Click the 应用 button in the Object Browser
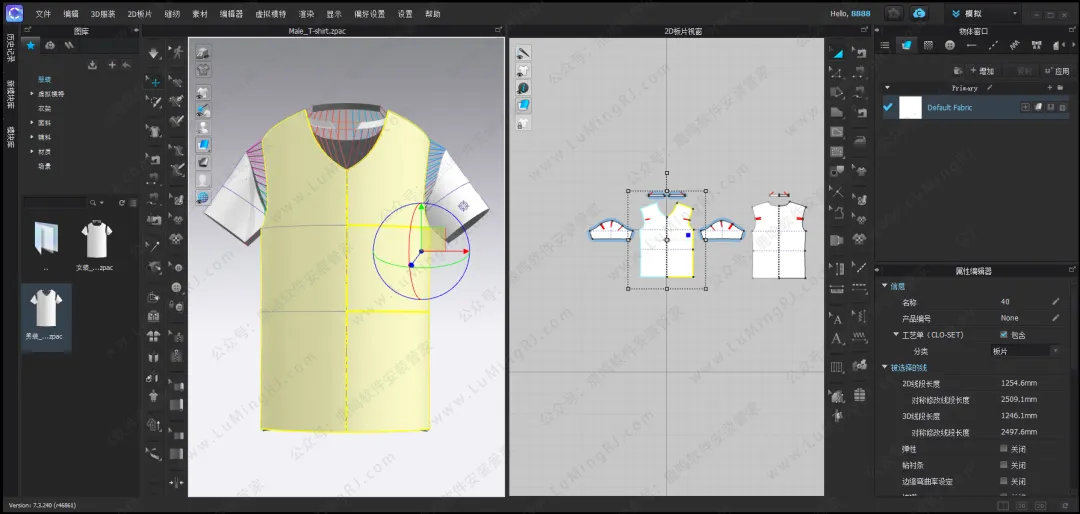Image resolution: width=1080 pixels, height=514 pixels. [x=1056, y=71]
